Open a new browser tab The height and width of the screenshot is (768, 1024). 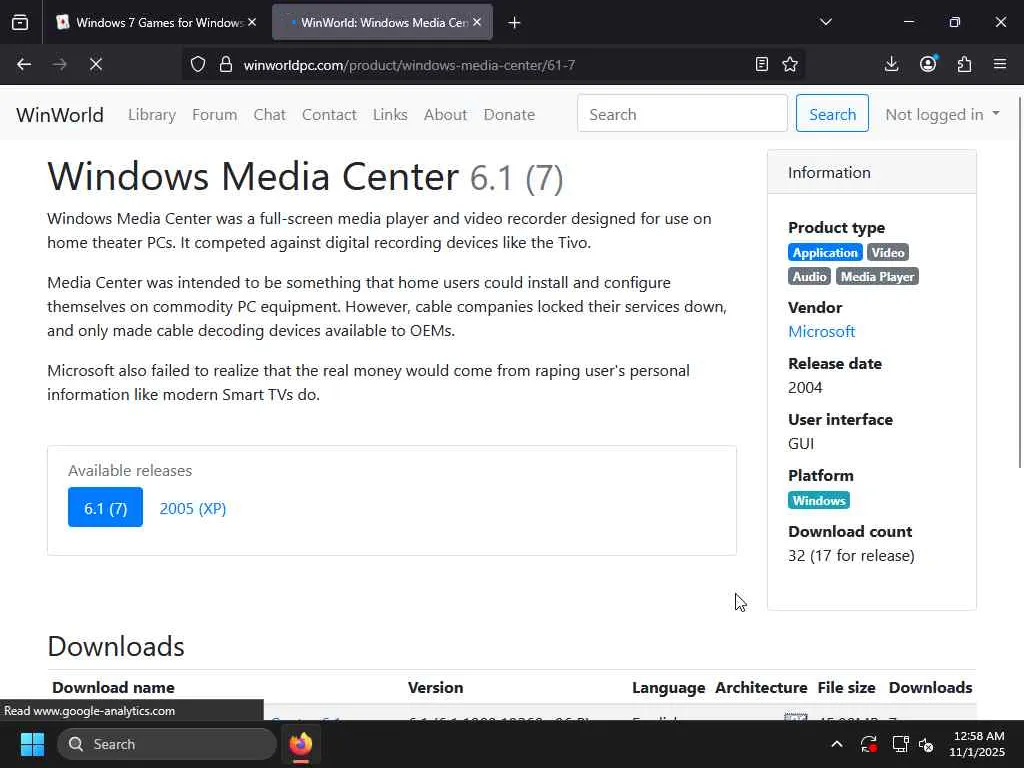[514, 23]
